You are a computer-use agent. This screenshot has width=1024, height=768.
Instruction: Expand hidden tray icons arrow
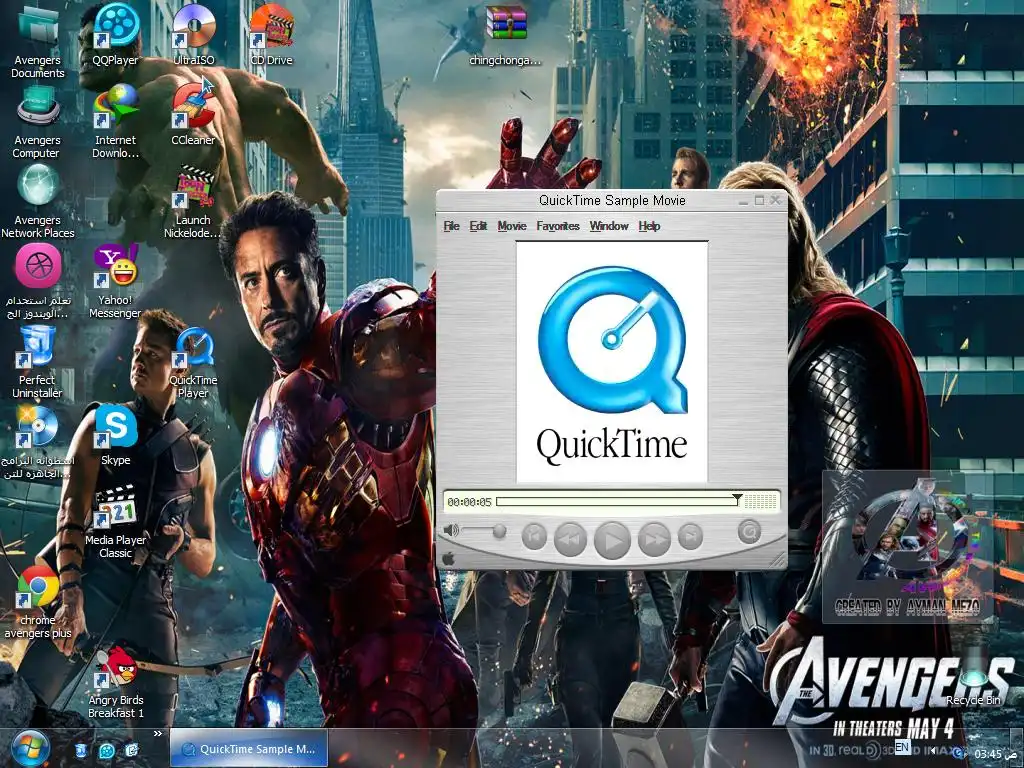tap(933, 751)
